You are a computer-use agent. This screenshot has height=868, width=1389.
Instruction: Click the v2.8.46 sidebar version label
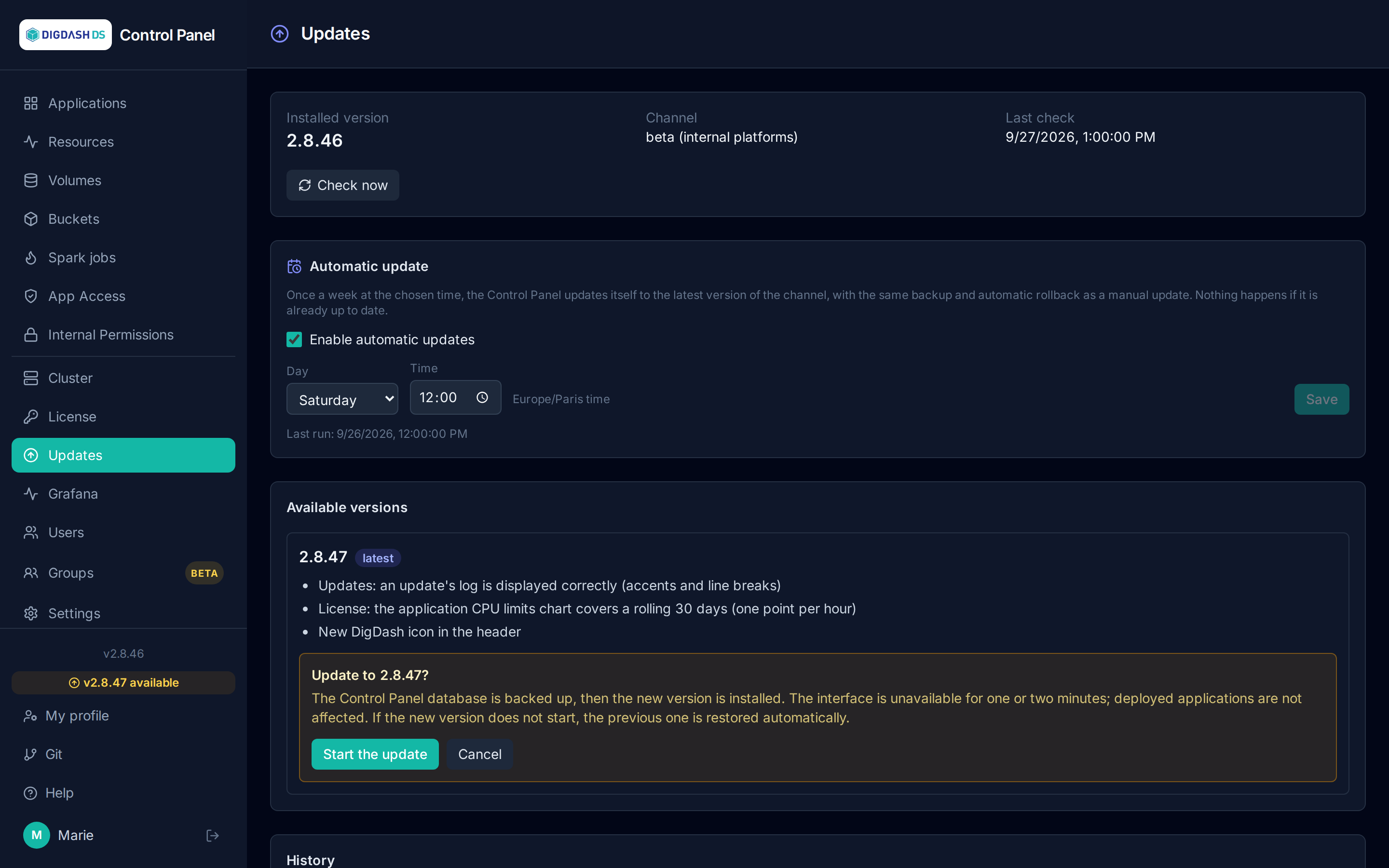coord(123,654)
